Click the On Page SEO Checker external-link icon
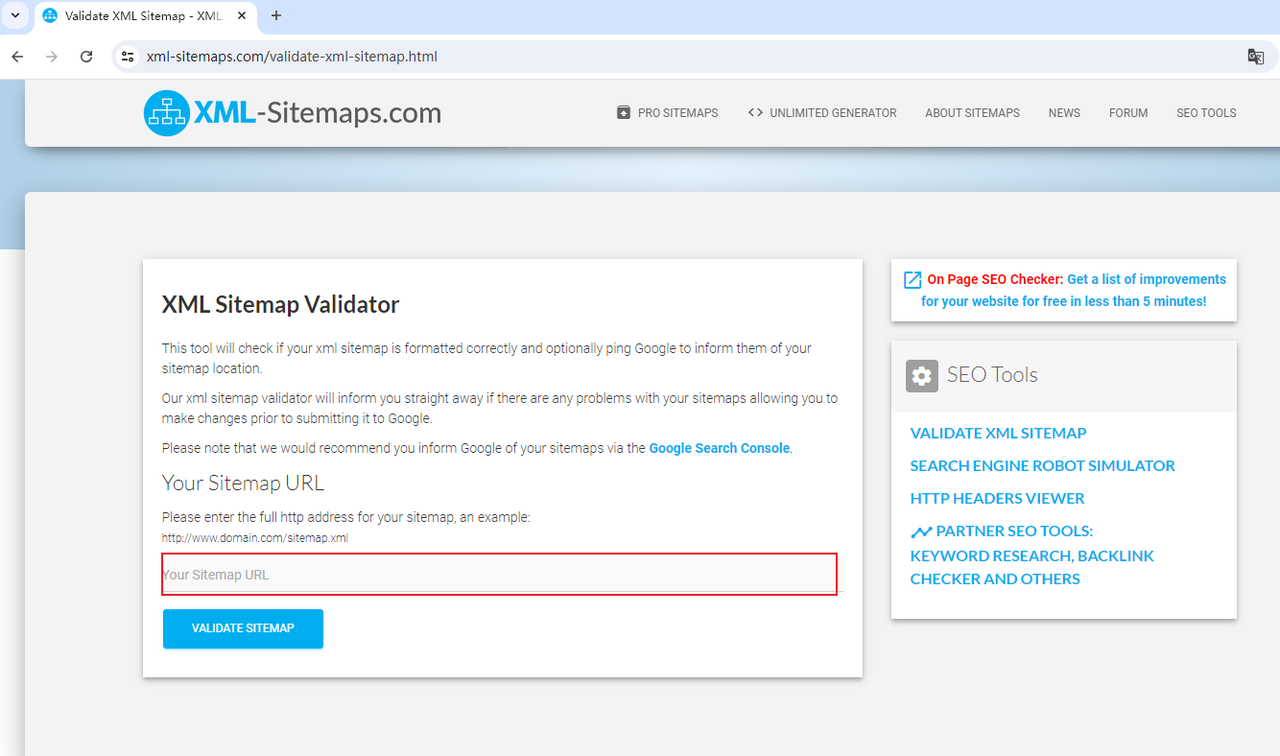 point(912,280)
